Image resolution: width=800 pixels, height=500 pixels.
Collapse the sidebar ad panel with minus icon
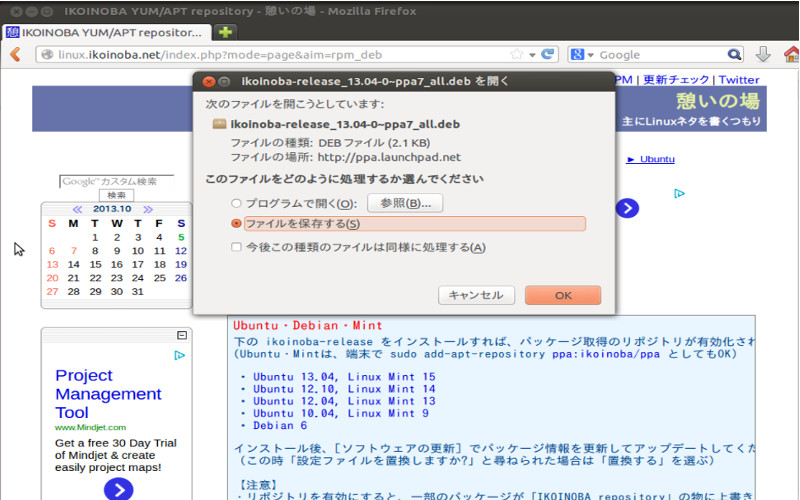[182, 335]
